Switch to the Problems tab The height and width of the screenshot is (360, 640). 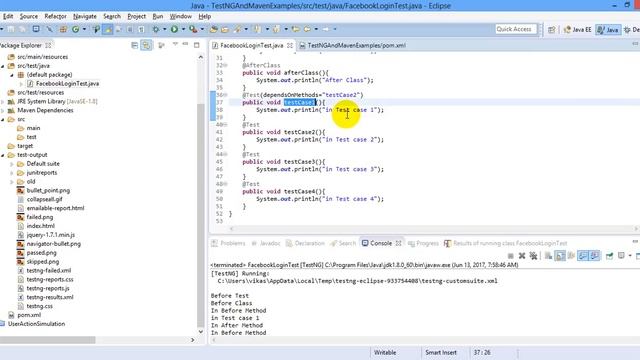tap(229, 243)
